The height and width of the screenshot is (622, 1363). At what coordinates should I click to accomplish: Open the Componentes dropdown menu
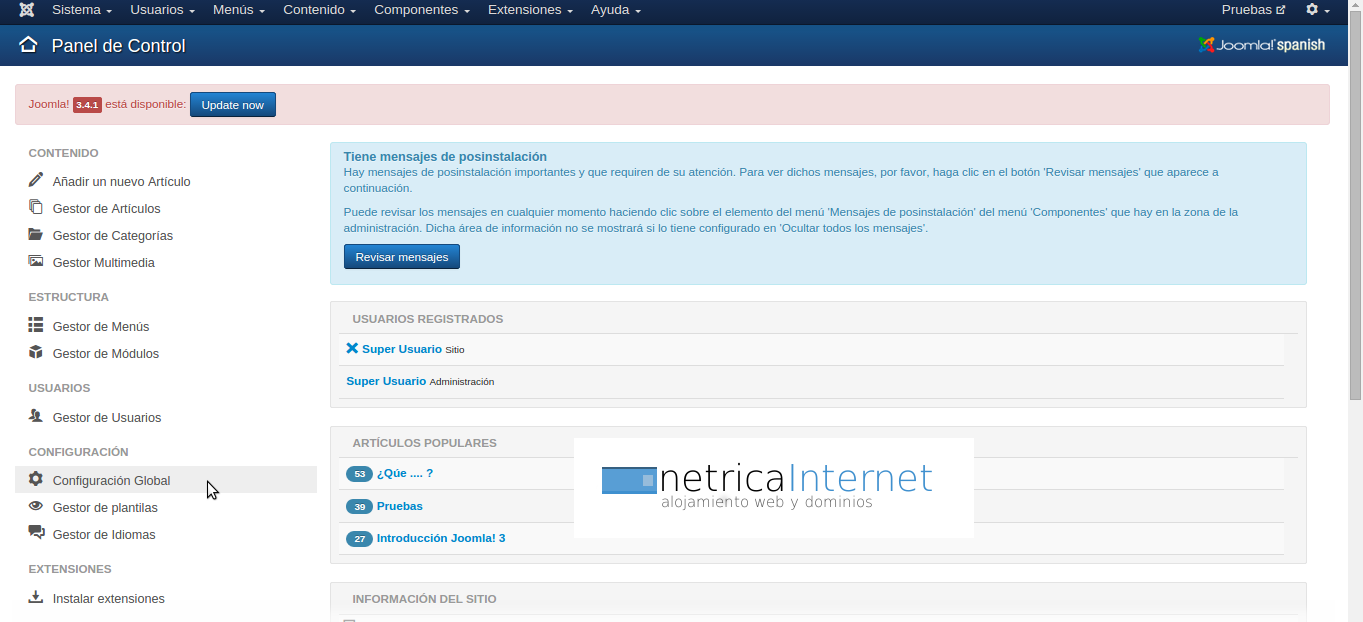pos(422,10)
